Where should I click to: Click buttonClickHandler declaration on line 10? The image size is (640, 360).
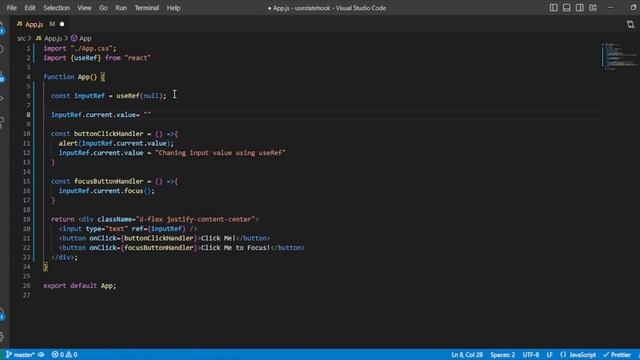[x=109, y=134]
